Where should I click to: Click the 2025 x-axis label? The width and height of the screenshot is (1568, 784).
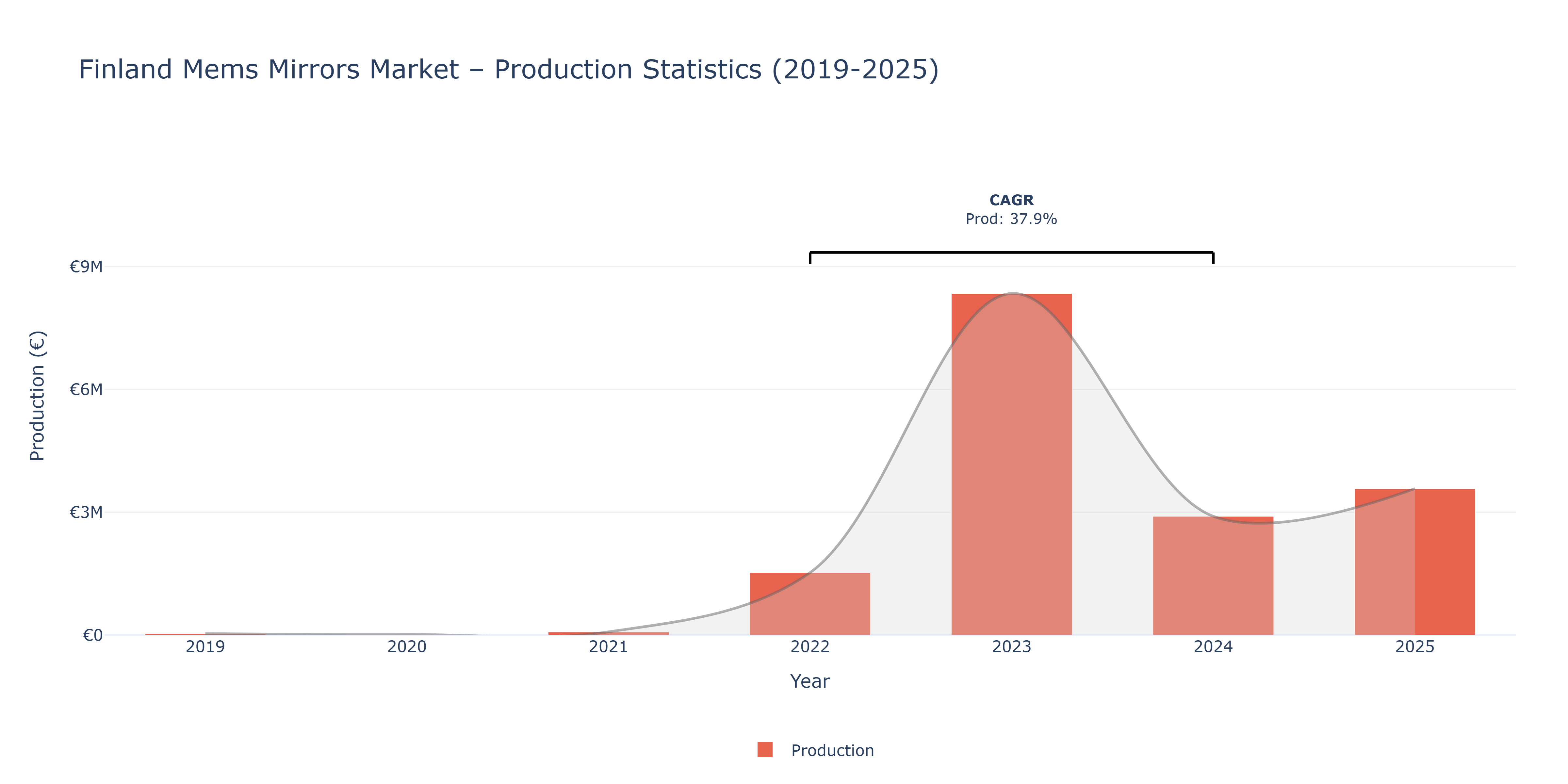click(x=1414, y=646)
